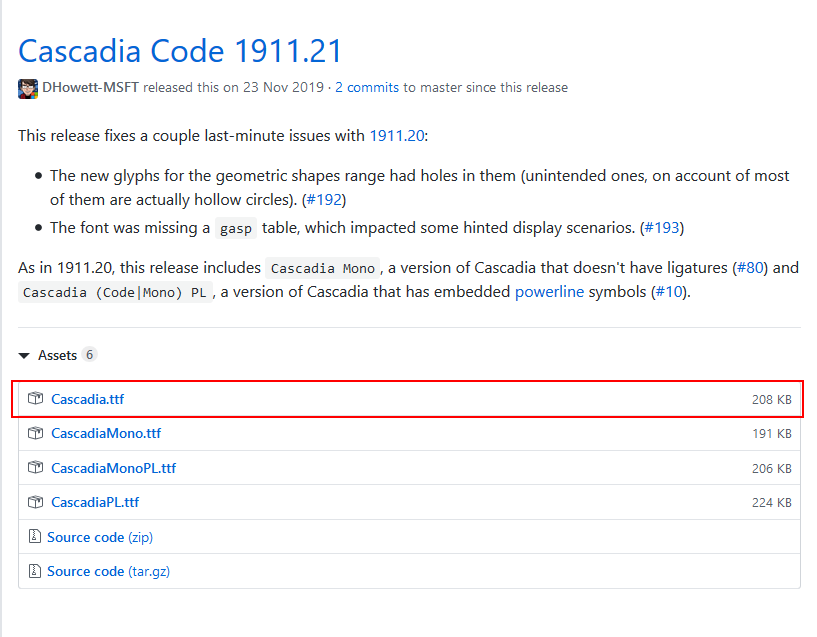Download the CascadiaMonoPL.ttf font file
The image size is (817, 637).
pos(114,467)
